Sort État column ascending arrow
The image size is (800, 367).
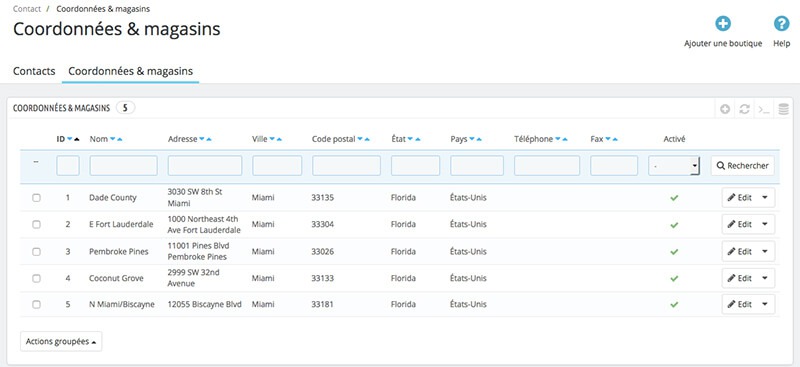[418, 139]
